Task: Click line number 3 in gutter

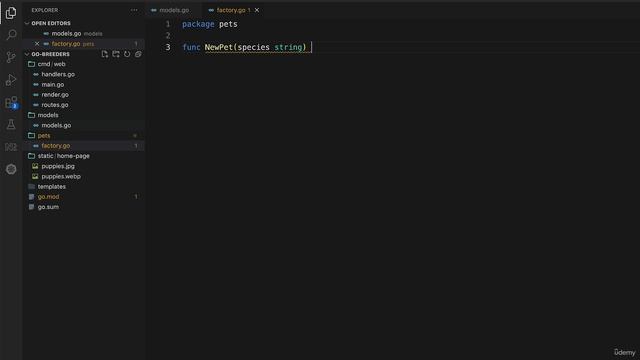Action: (x=167, y=47)
